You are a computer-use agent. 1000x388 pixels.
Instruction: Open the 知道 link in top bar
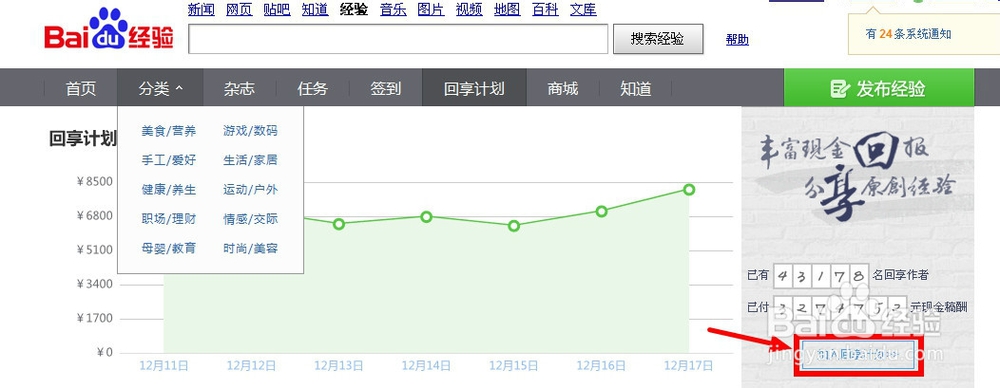(x=315, y=10)
